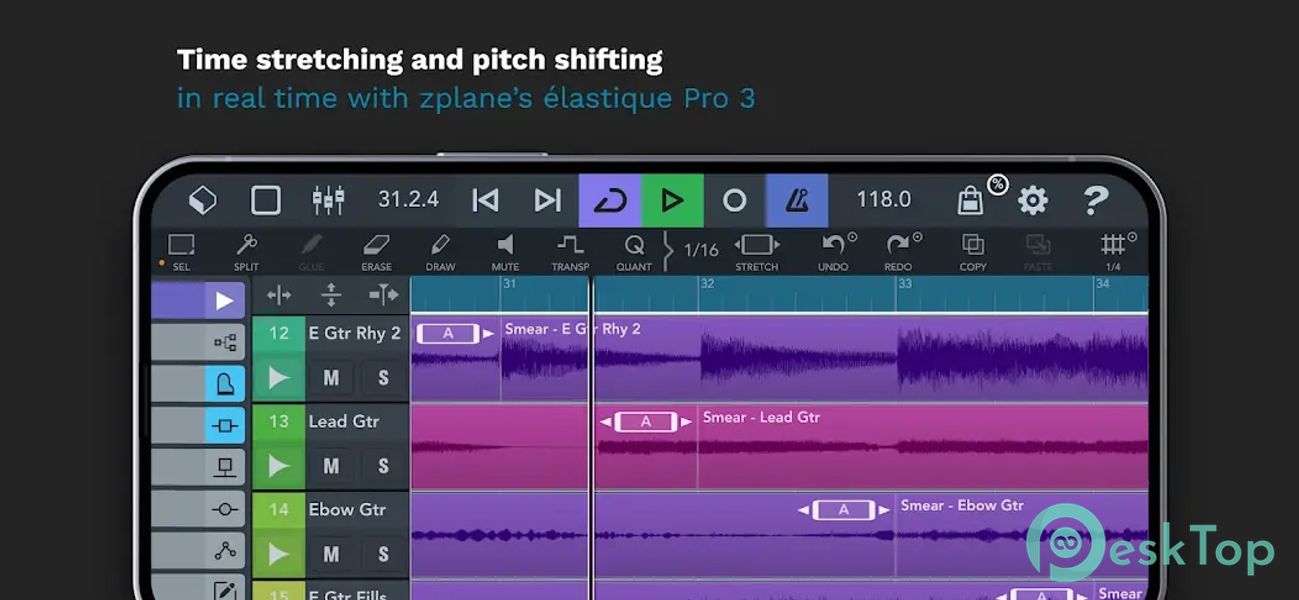Click the horizontal zoom arrows icon
Screen dimensions: 1299x600
(x=279, y=294)
